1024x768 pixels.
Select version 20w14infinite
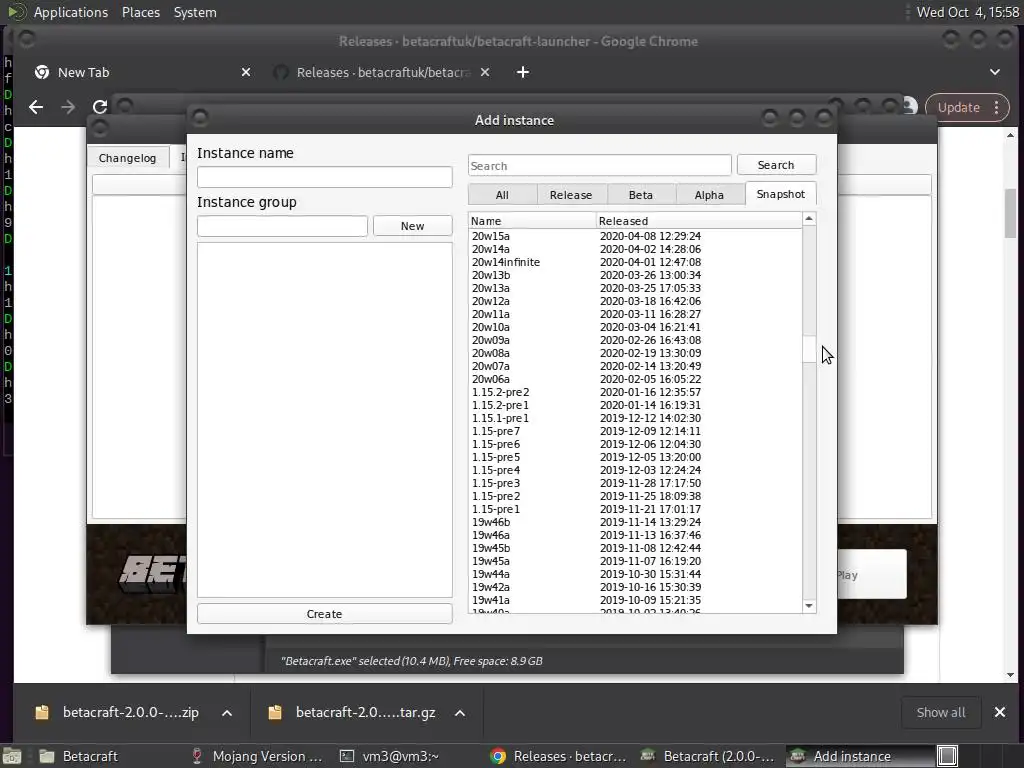click(635, 262)
